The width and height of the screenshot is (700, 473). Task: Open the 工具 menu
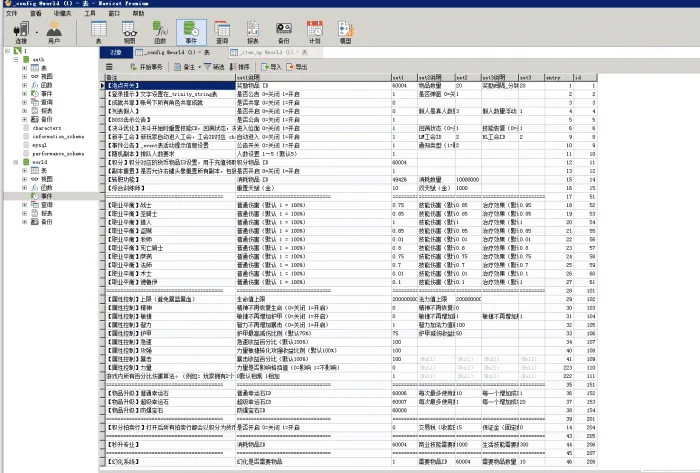90,13
